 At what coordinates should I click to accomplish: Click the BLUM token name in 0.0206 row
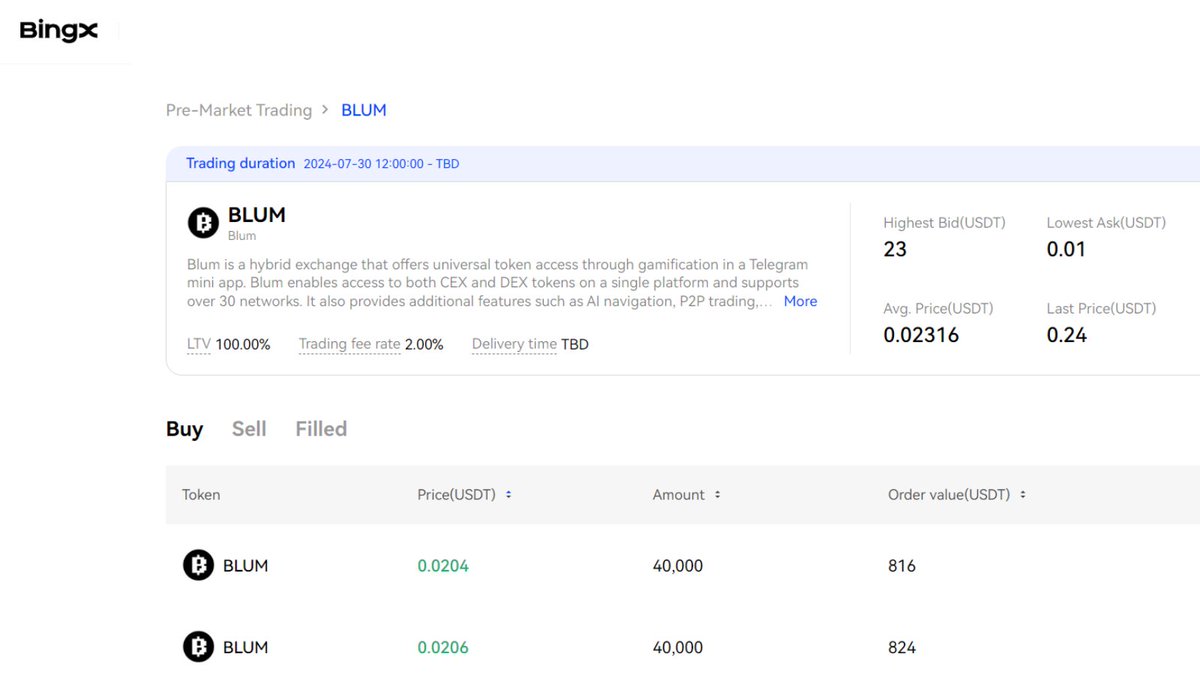pos(245,647)
